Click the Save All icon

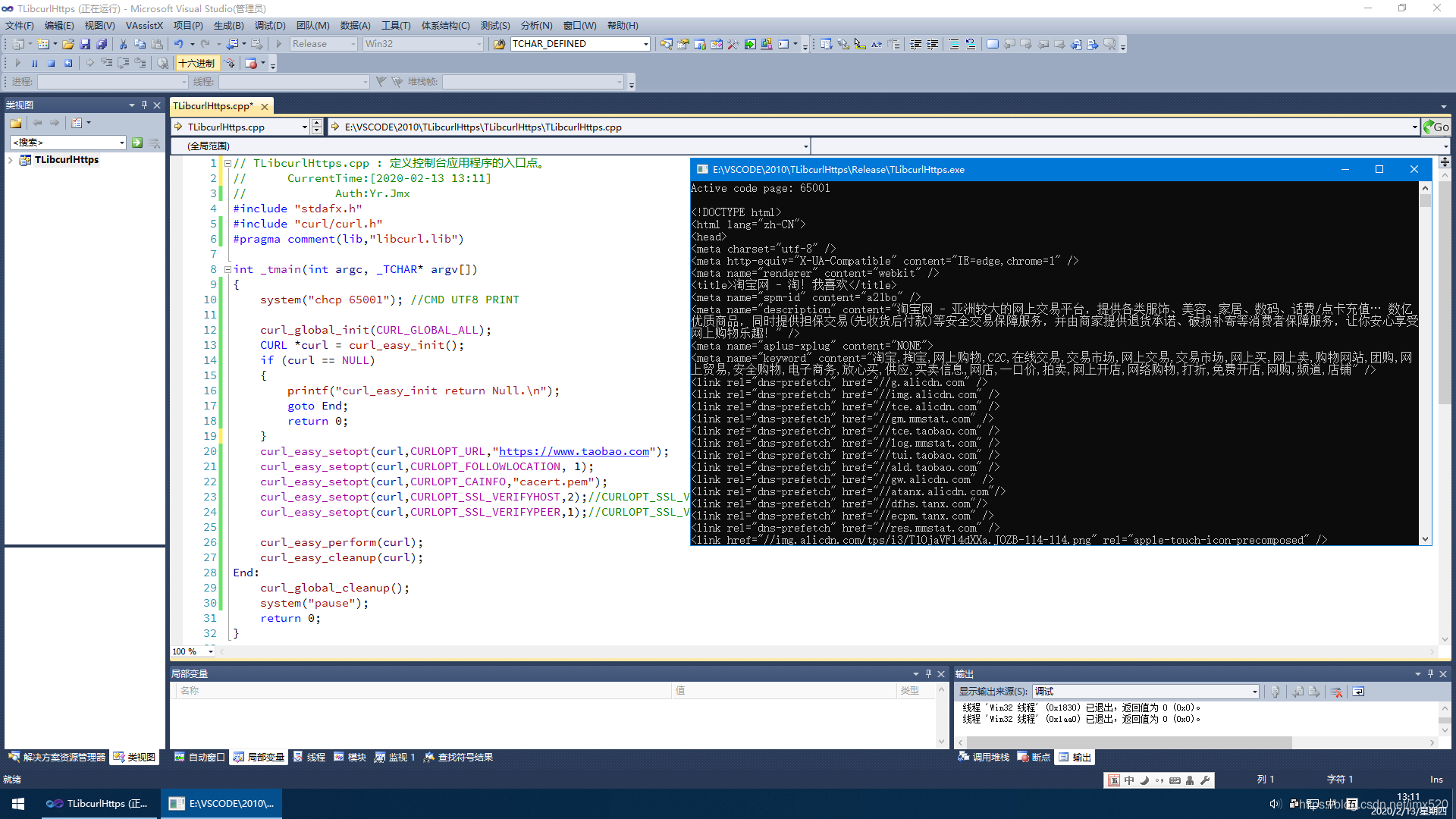coord(102,45)
